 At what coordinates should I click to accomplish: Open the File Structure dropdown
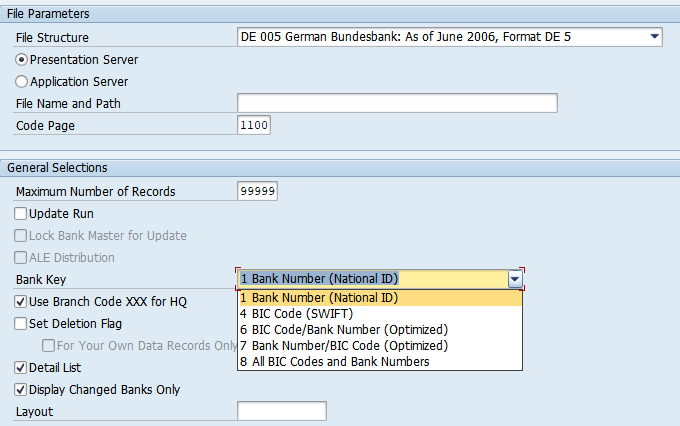point(655,38)
